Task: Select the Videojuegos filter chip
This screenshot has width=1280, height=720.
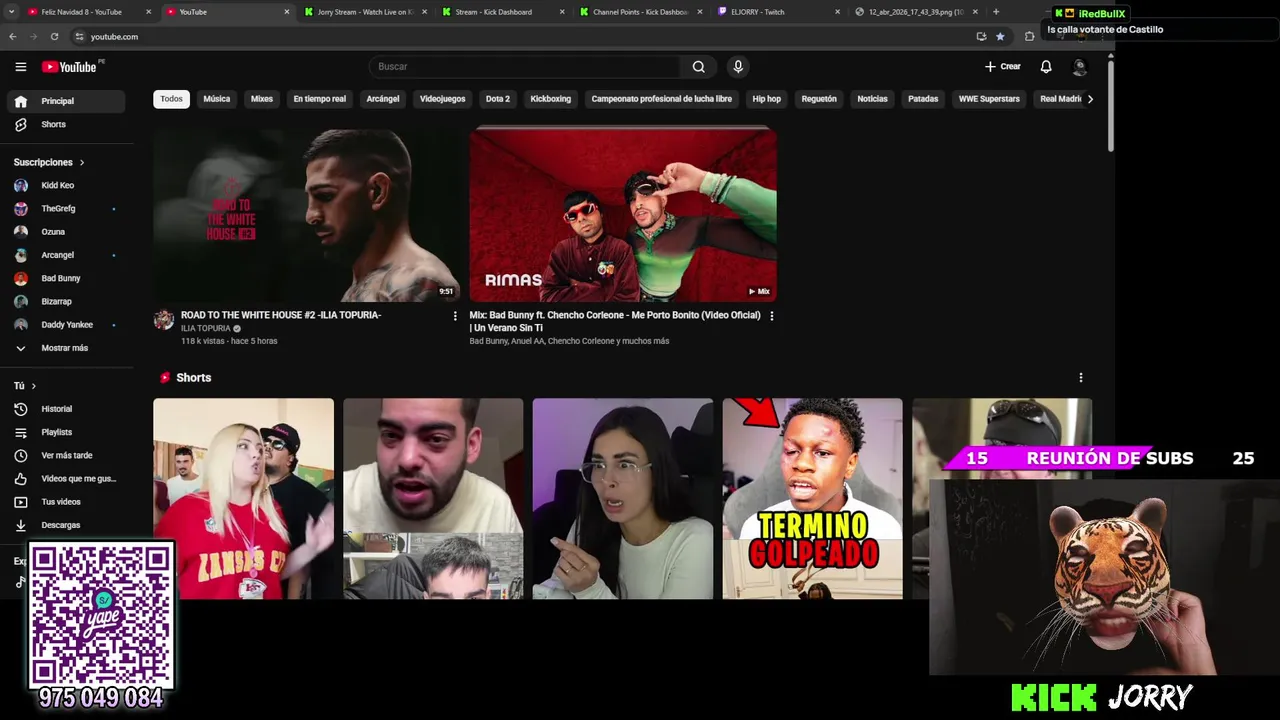Action: click(x=443, y=99)
